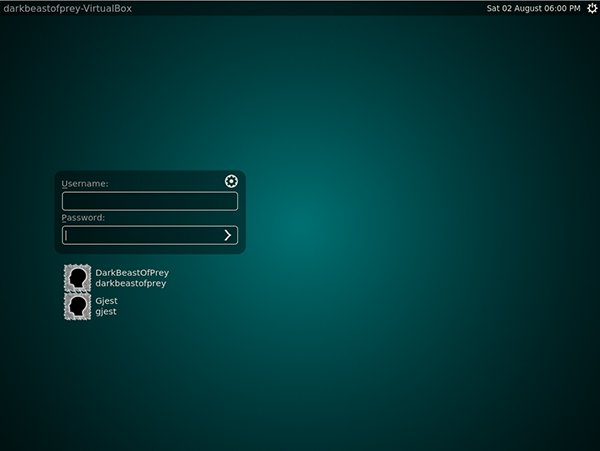
Task: Select the Gjest user avatar
Action: pos(78,306)
